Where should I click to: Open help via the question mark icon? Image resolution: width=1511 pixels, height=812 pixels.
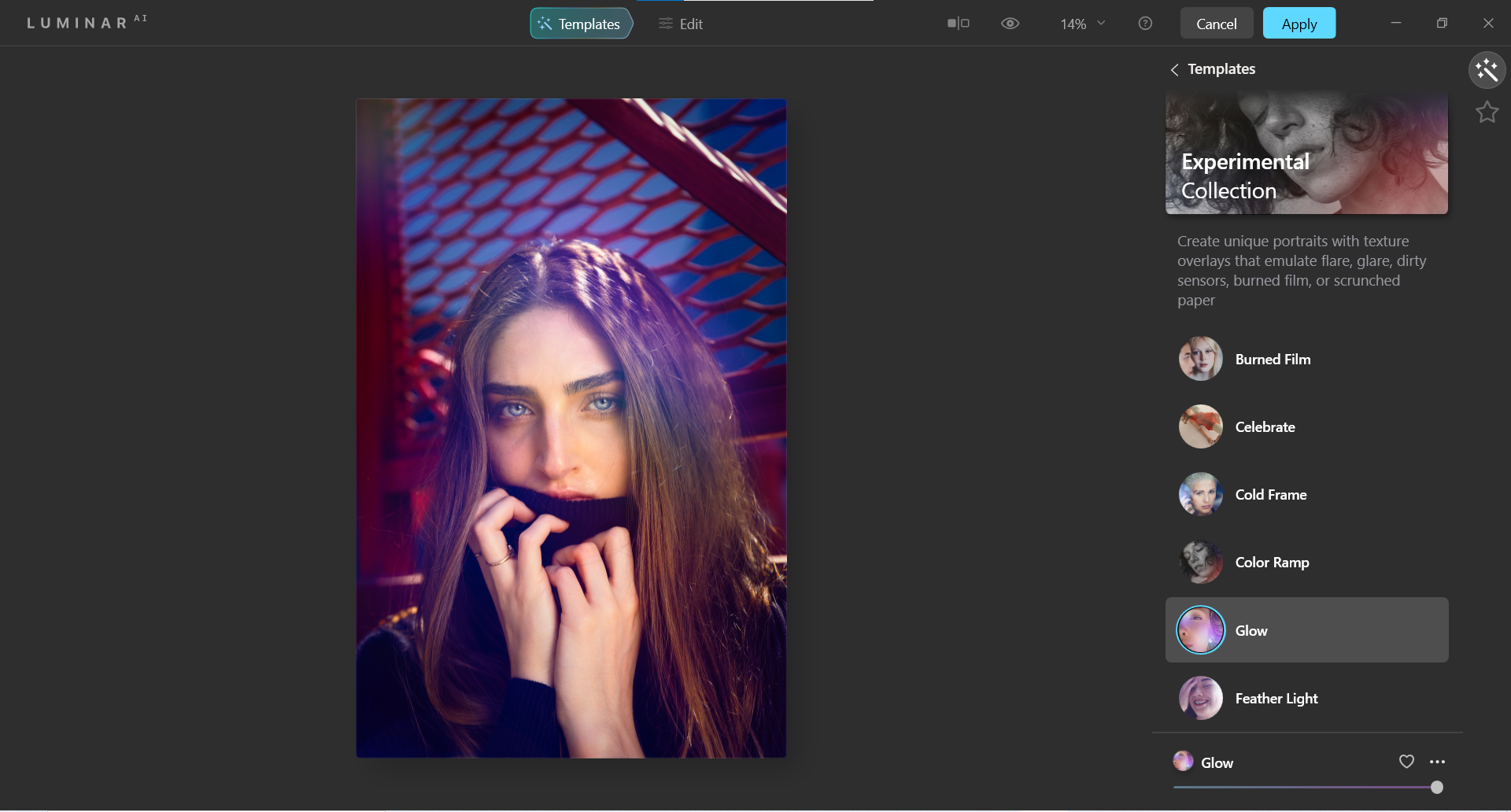[x=1145, y=23]
